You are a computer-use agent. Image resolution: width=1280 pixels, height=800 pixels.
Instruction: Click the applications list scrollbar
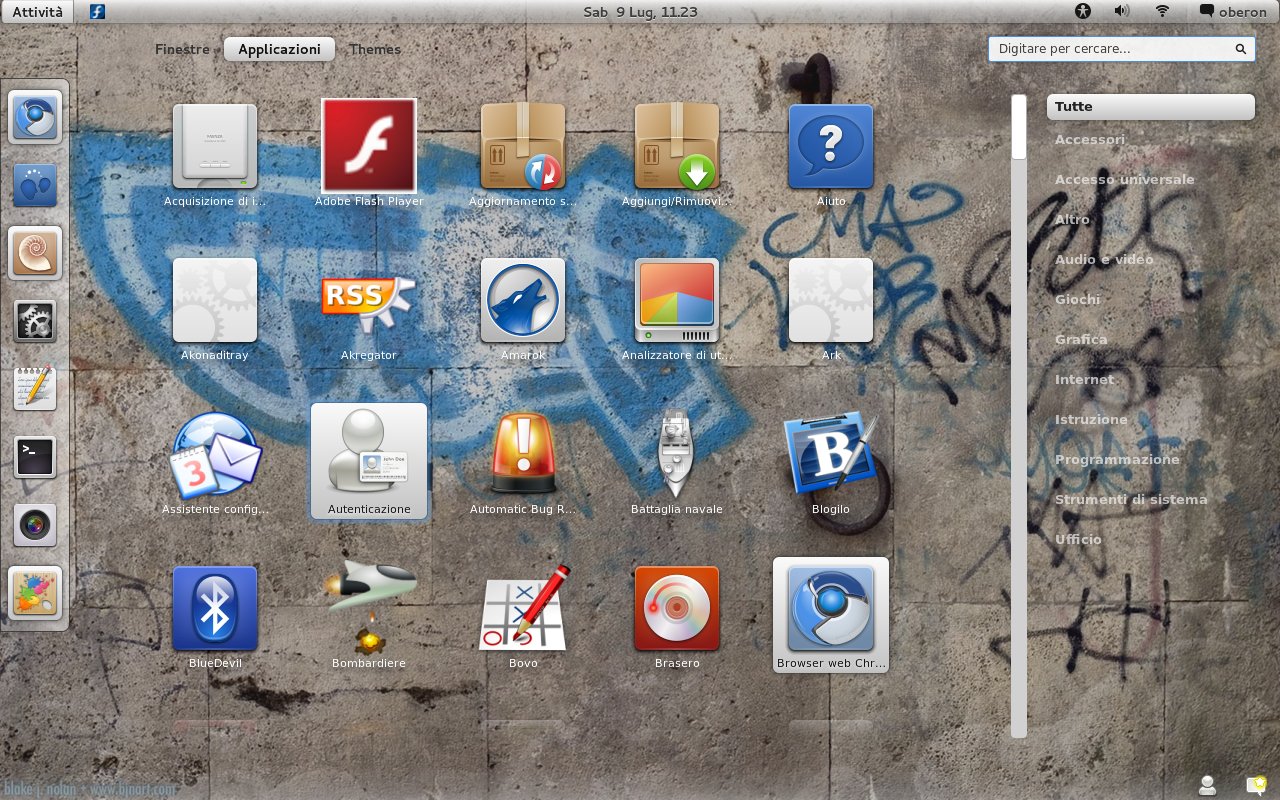coord(1018,416)
